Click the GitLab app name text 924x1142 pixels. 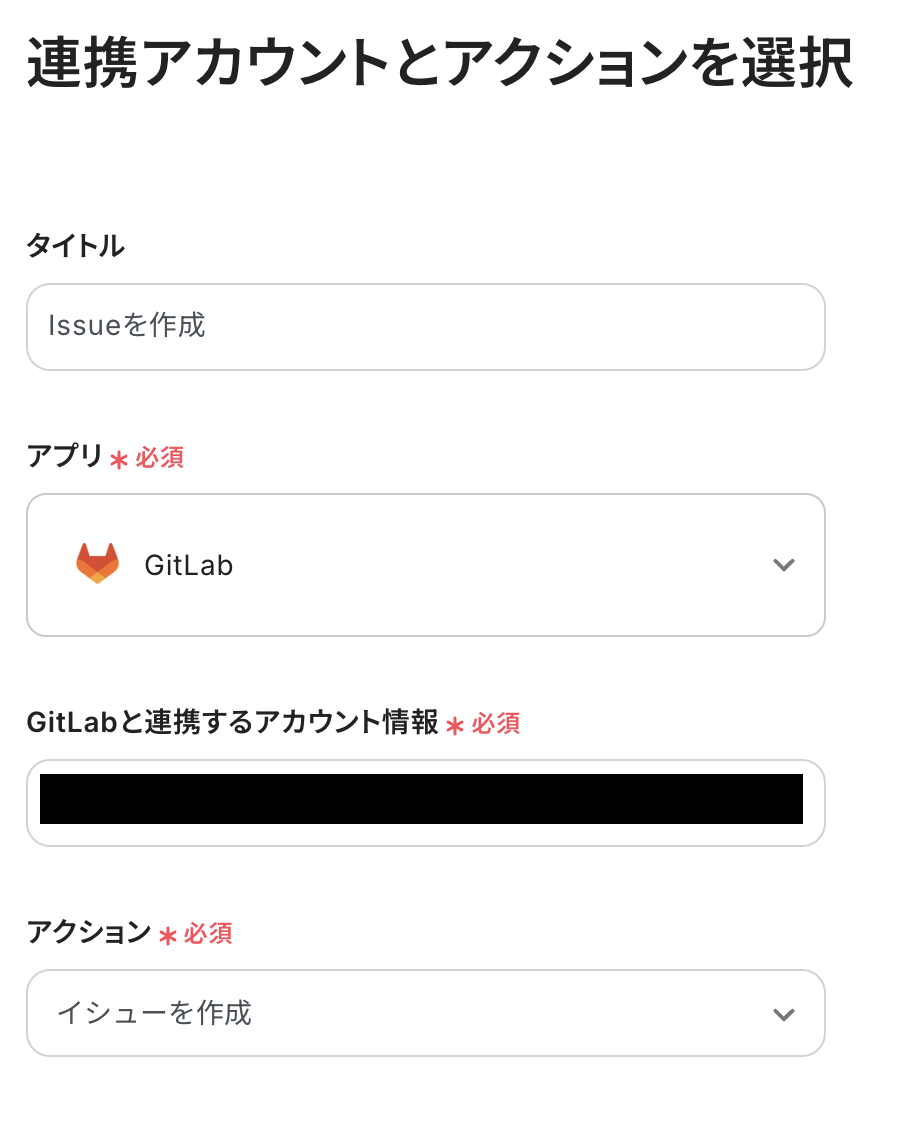click(x=189, y=565)
